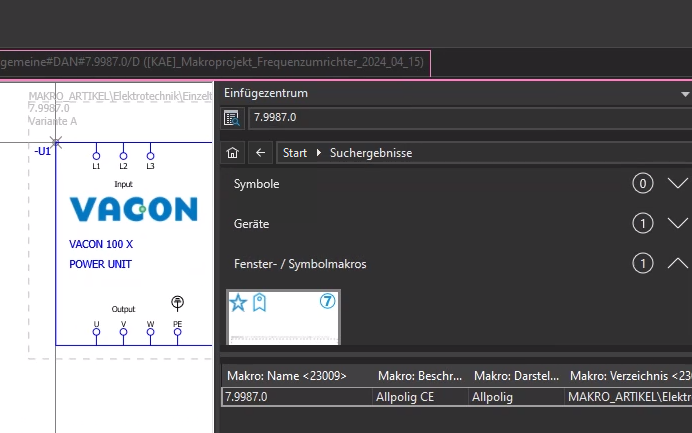Click the circled 7 variant icon on thumbnail
The height and width of the screenshot is (433, 692).
click(327, 301)
